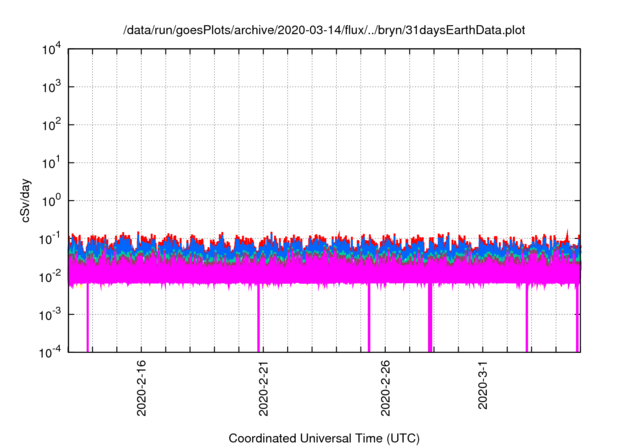Click the 10^2 y-axis tick label
The height and width of the screenshot is (448, 640).
pos(51,125)
